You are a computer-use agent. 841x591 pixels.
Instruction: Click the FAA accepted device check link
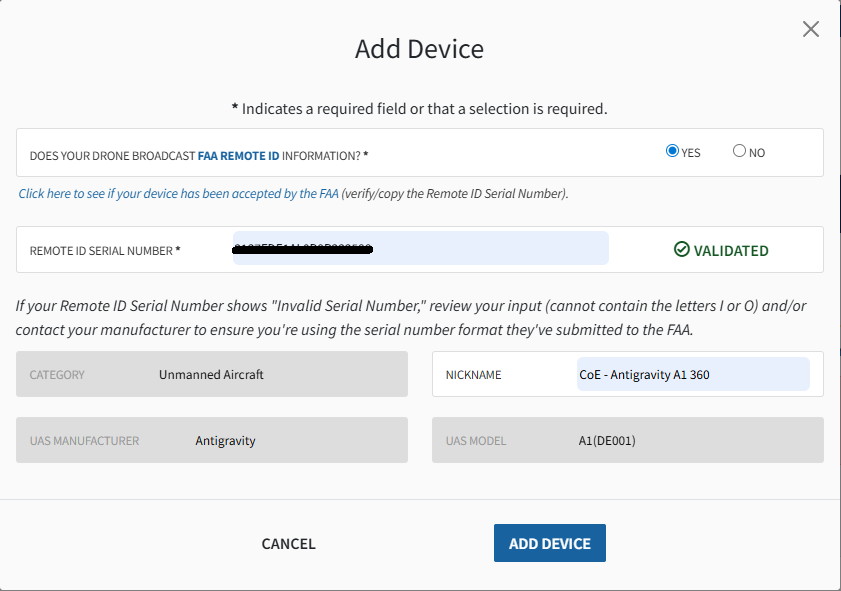click(x=178, y=193)
